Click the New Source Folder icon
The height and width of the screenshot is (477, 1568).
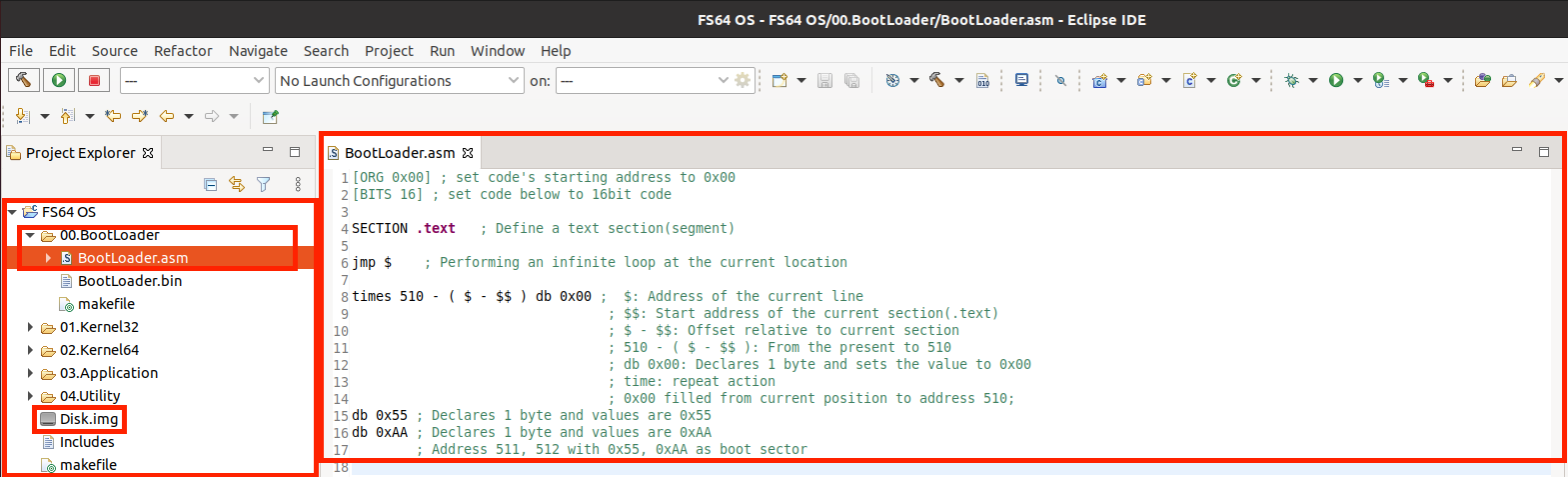pos(1144,80)
